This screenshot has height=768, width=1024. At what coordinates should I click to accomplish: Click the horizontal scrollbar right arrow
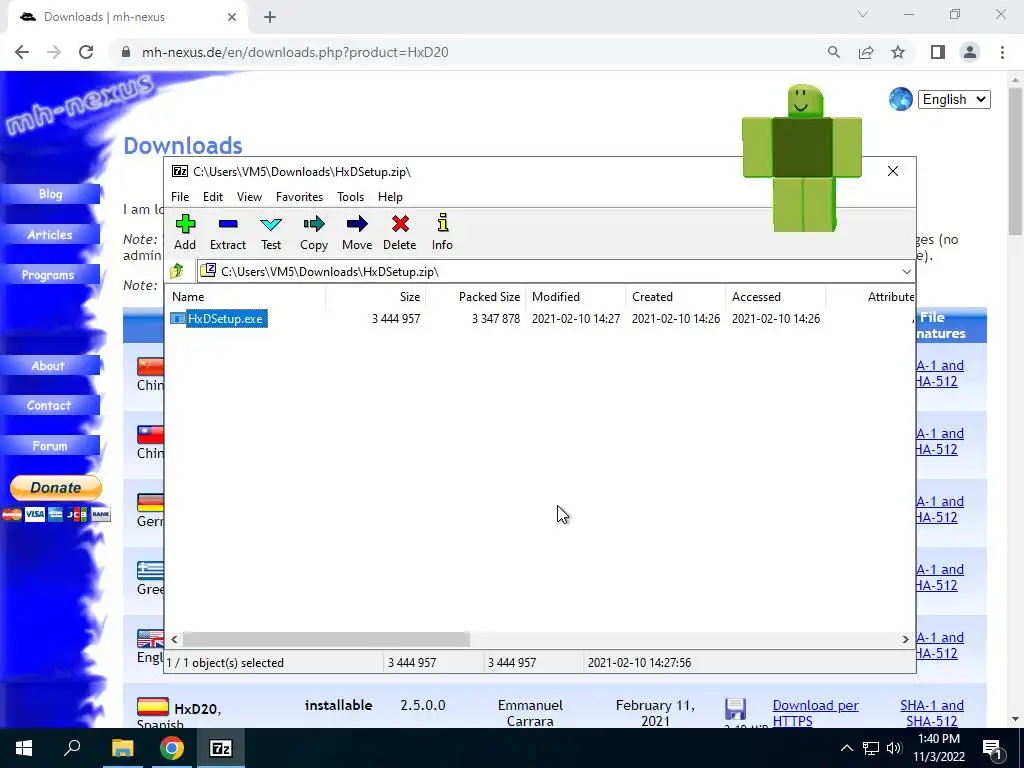click(x=905, y=639)
